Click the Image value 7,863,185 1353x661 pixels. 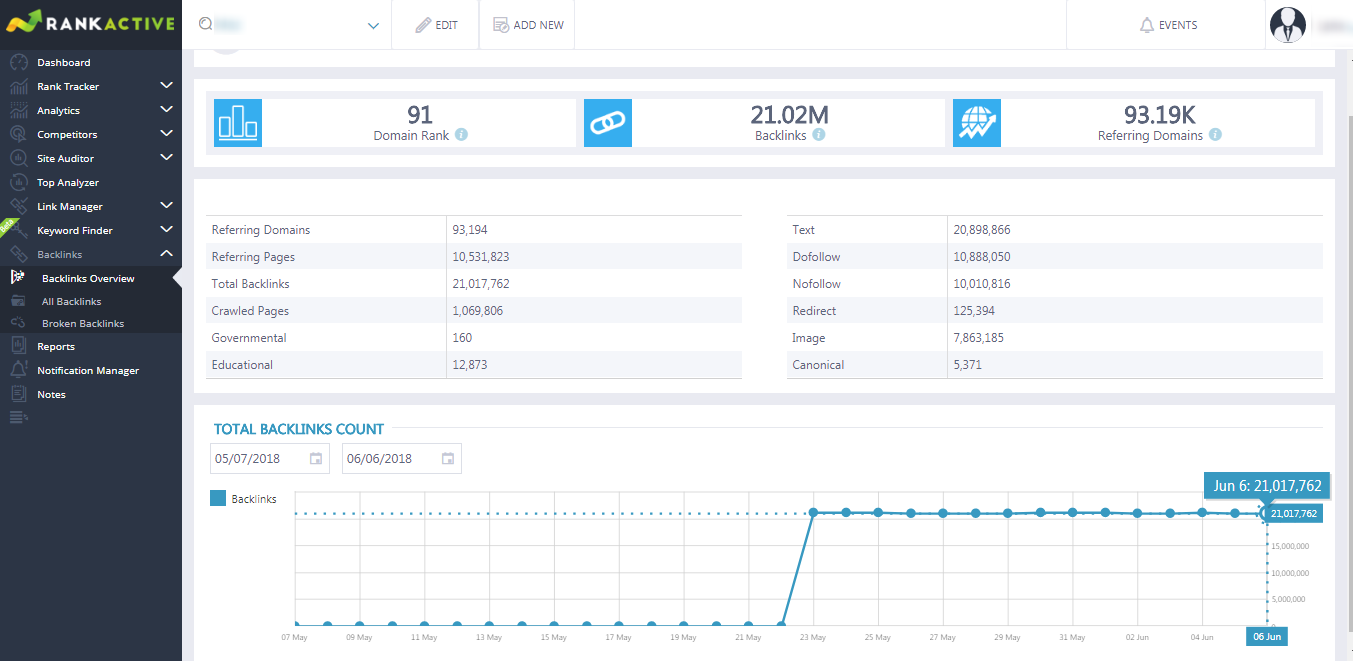(x=978, y=338)
